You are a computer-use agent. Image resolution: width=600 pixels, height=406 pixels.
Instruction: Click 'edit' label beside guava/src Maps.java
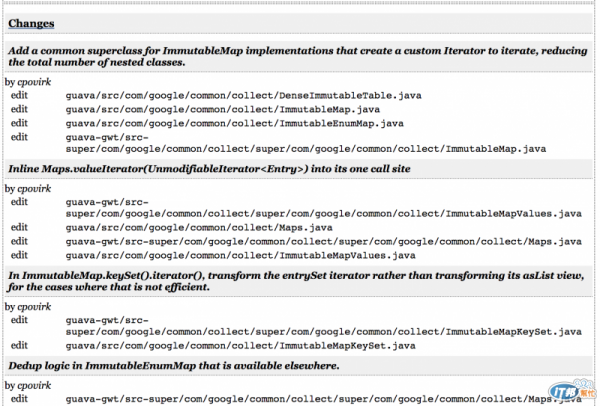(x=19, y=227)
